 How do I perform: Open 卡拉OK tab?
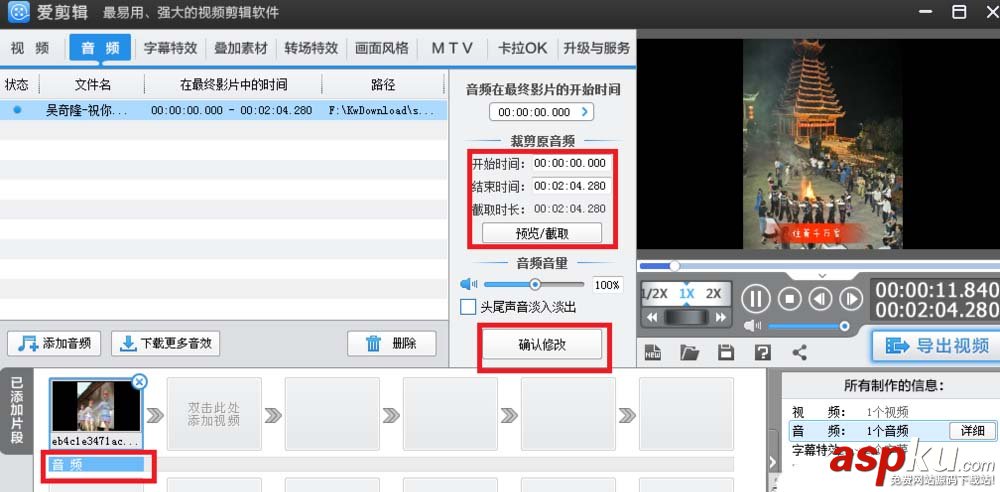point(522,48)
